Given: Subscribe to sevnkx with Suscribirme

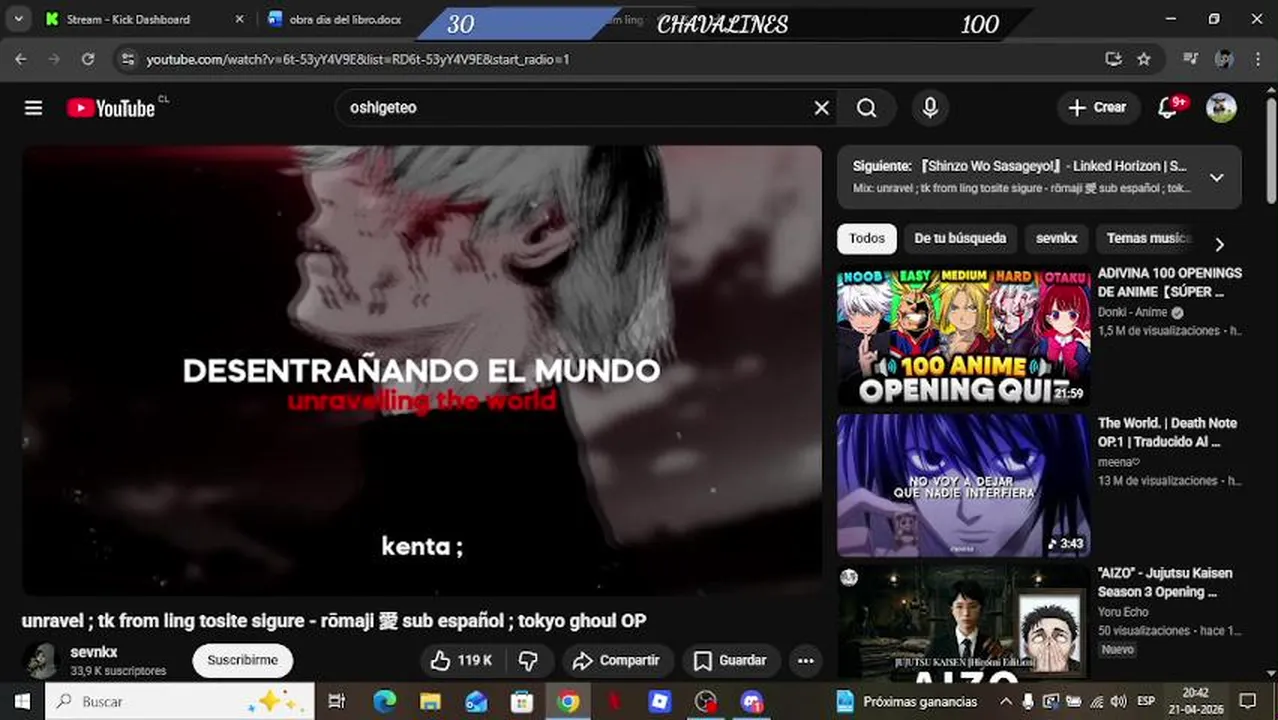Looking at the screenshot, I should (x=242, y=660).
